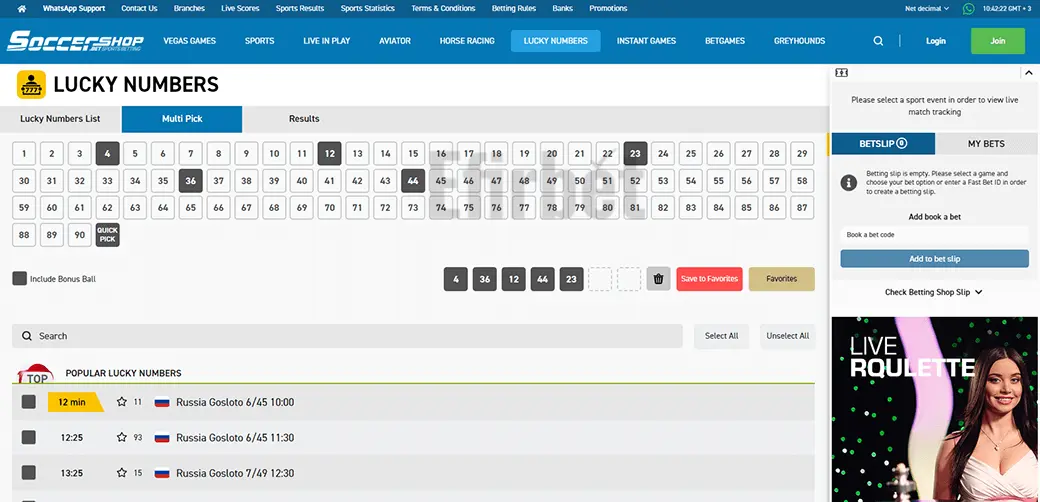Deselect number 4 in the grid
1040x502 pixels.
(107, 153)
